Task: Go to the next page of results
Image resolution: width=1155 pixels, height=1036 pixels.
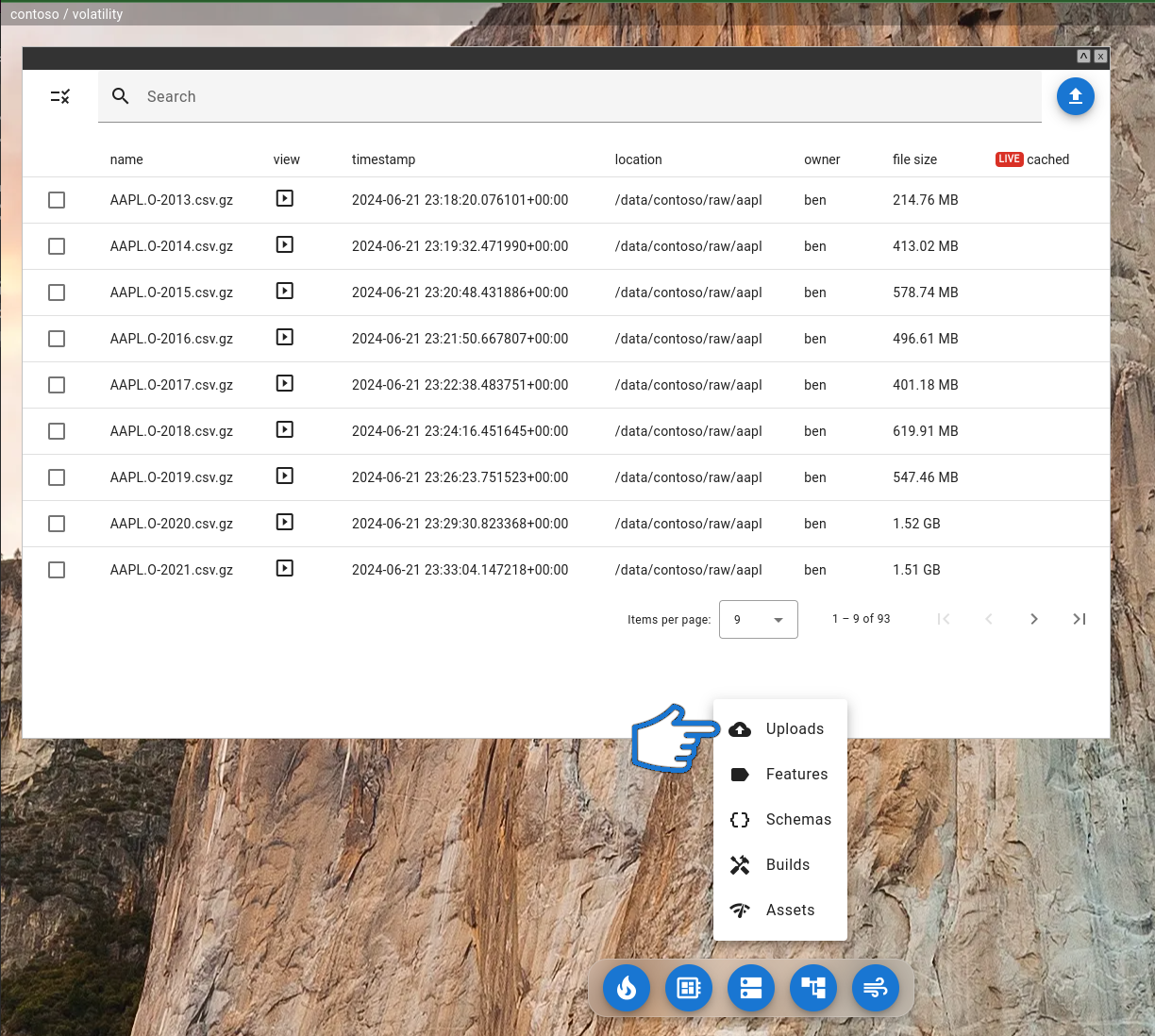Action: (x=1034, y=619)
